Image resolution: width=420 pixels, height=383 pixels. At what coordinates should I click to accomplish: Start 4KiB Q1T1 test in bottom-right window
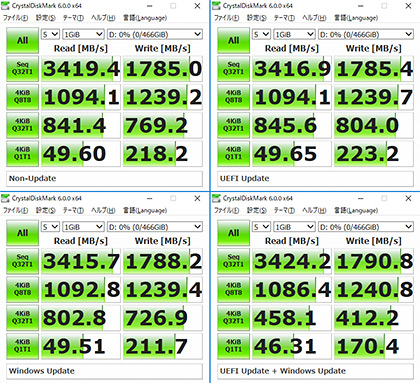point(233,346)
